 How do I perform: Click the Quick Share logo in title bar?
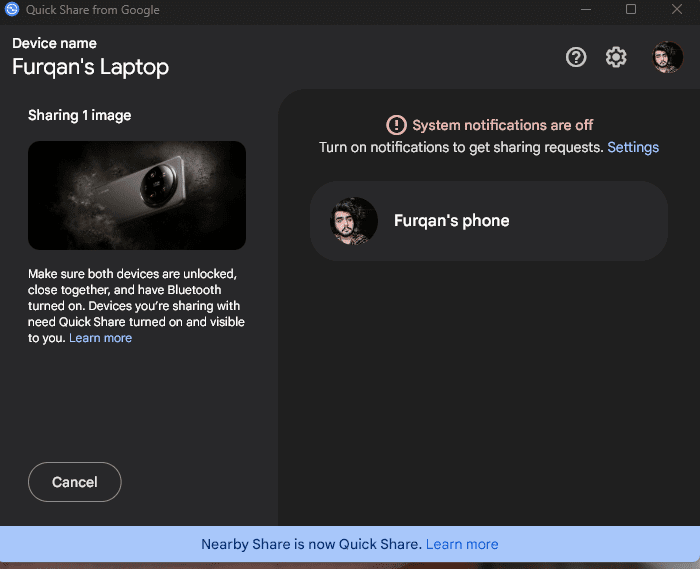[x=12, y=9]
